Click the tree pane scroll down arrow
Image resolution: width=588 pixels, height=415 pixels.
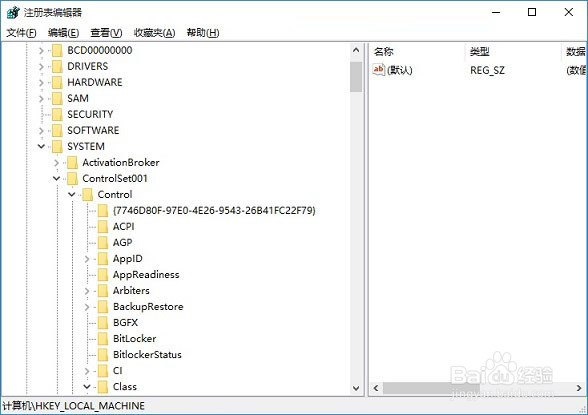coord(356,388)
